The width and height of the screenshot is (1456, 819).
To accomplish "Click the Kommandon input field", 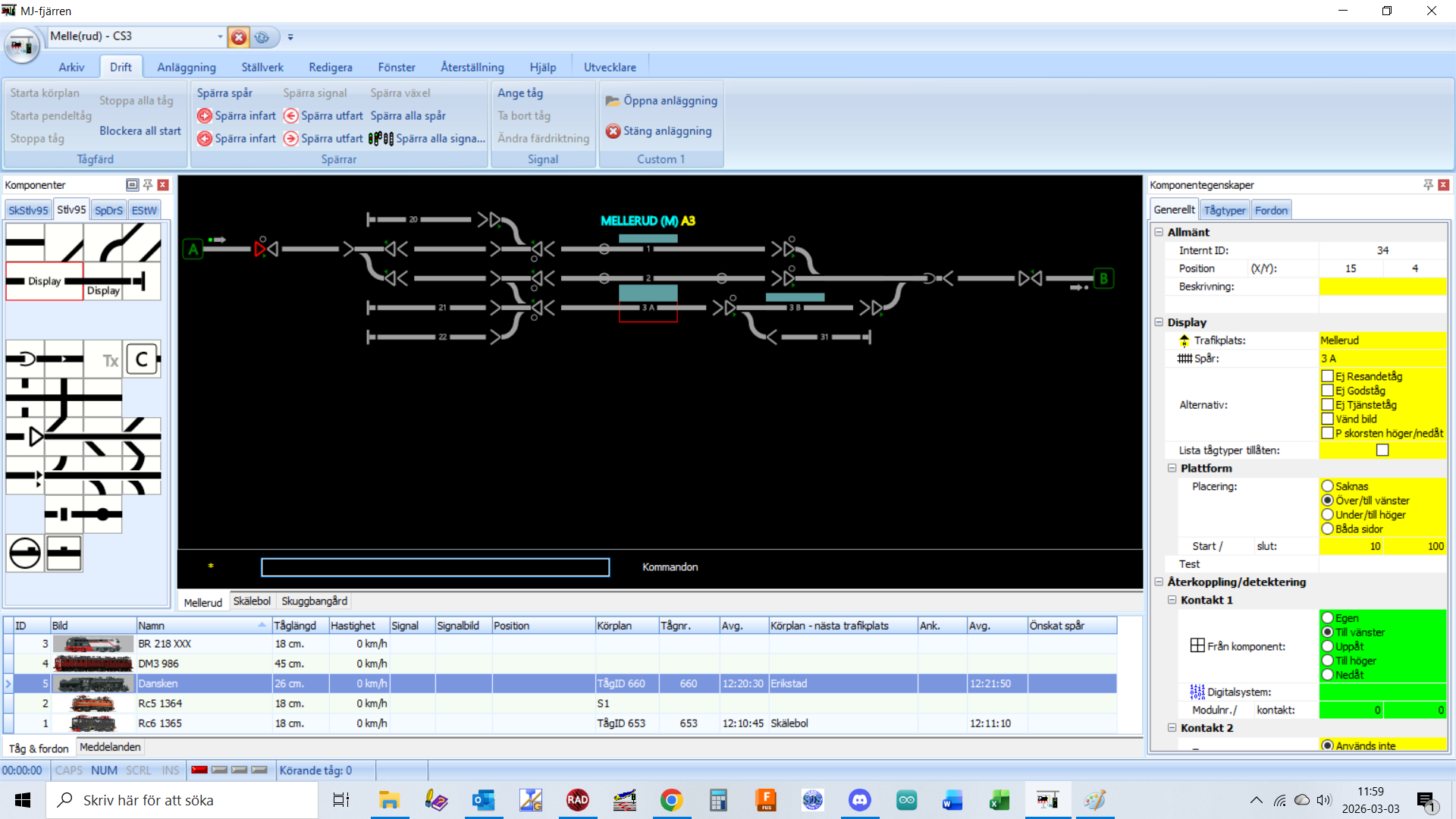I will pos(435,567).
